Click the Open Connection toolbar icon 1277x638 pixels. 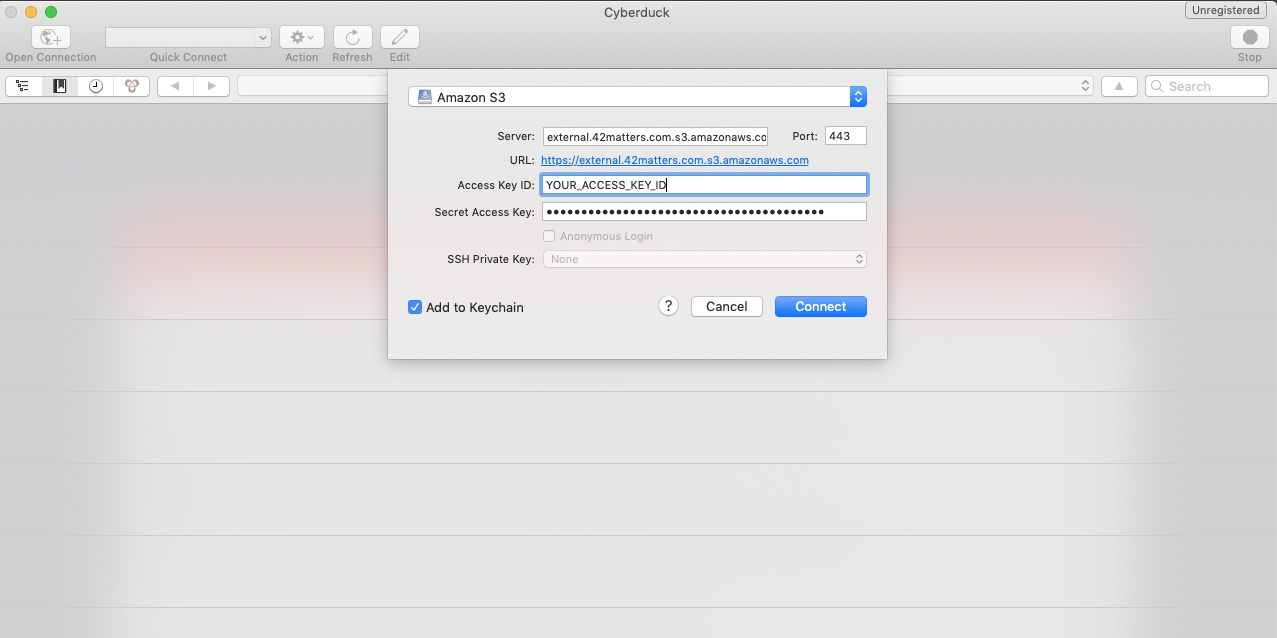51,37
